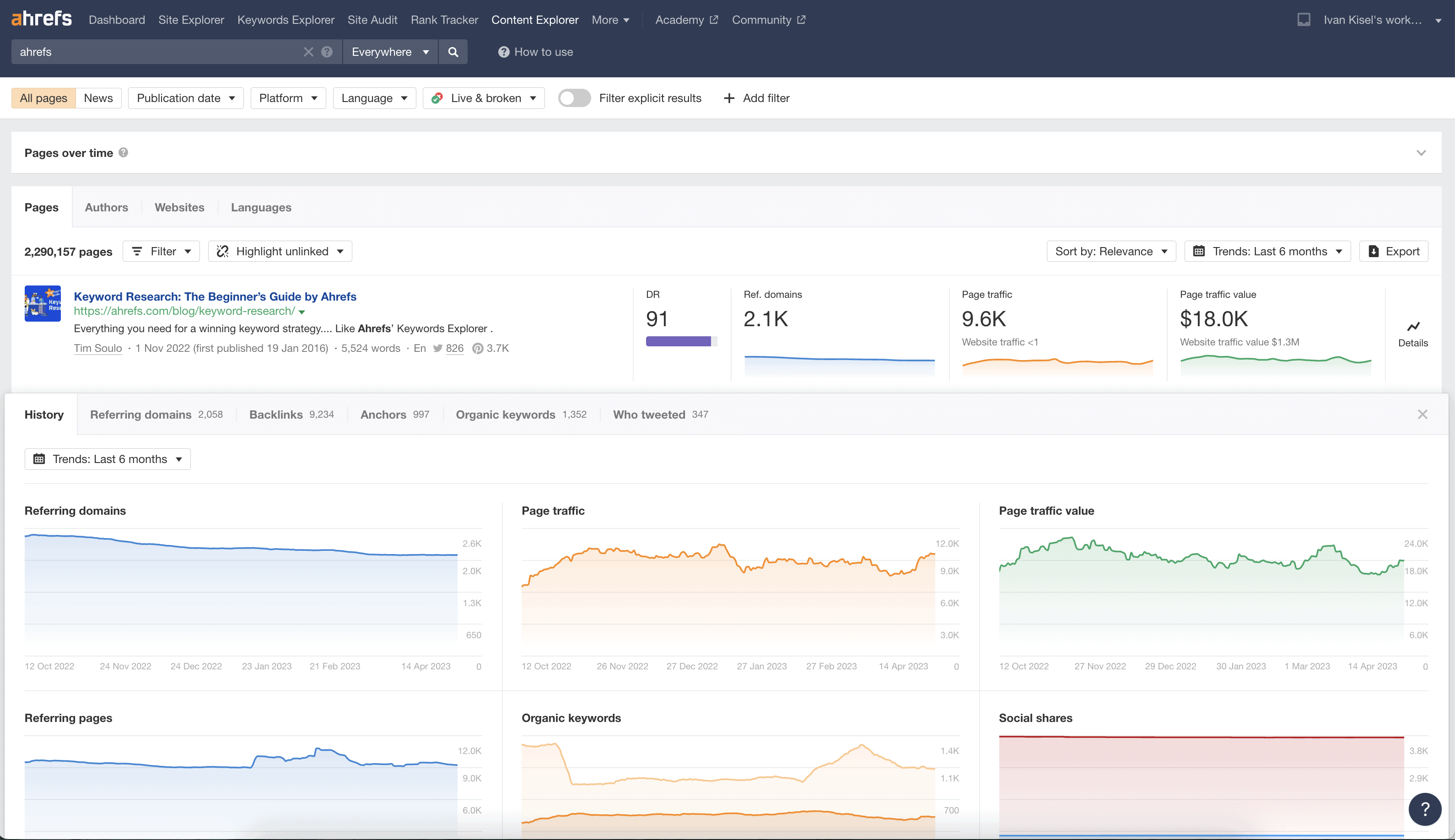This screenshot has width=1455, height=840.
Task: Open the Publication date dropdown
Action: 186,98
